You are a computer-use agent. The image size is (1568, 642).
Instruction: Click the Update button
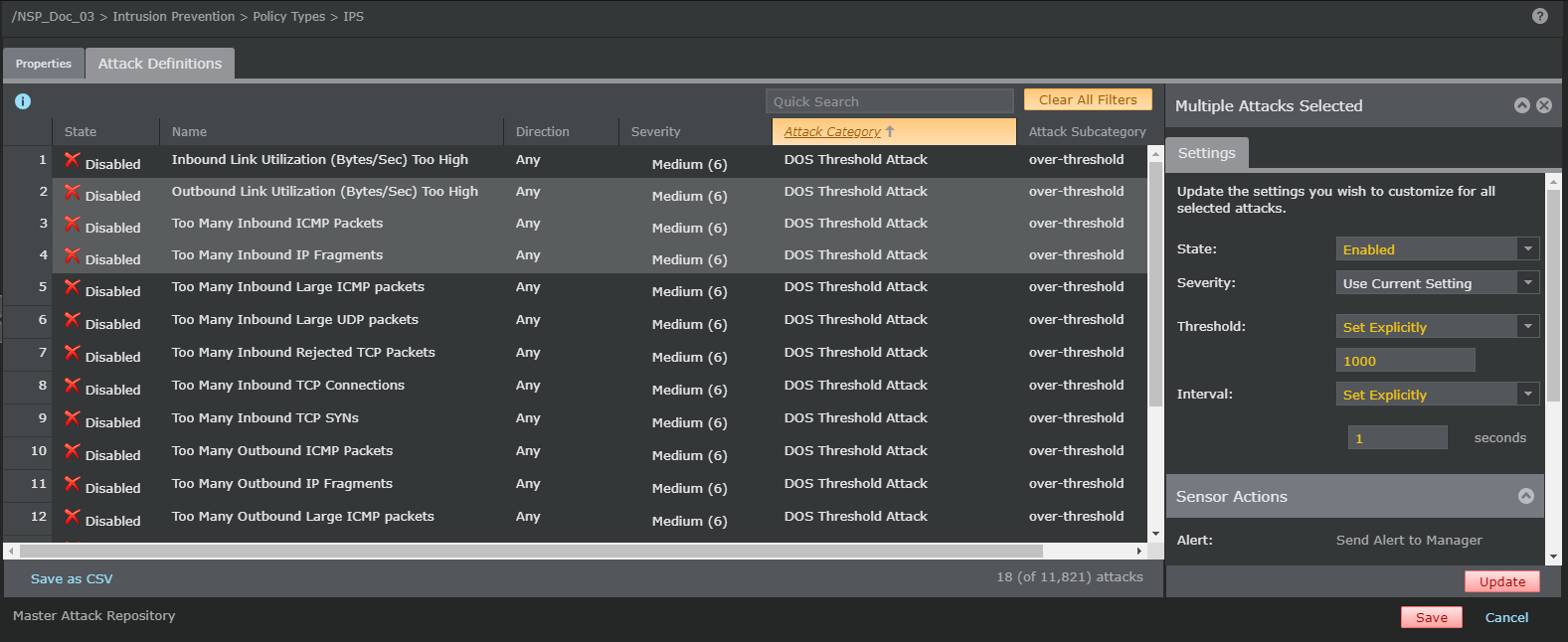pyautogui.click(x=1502, y=581)
